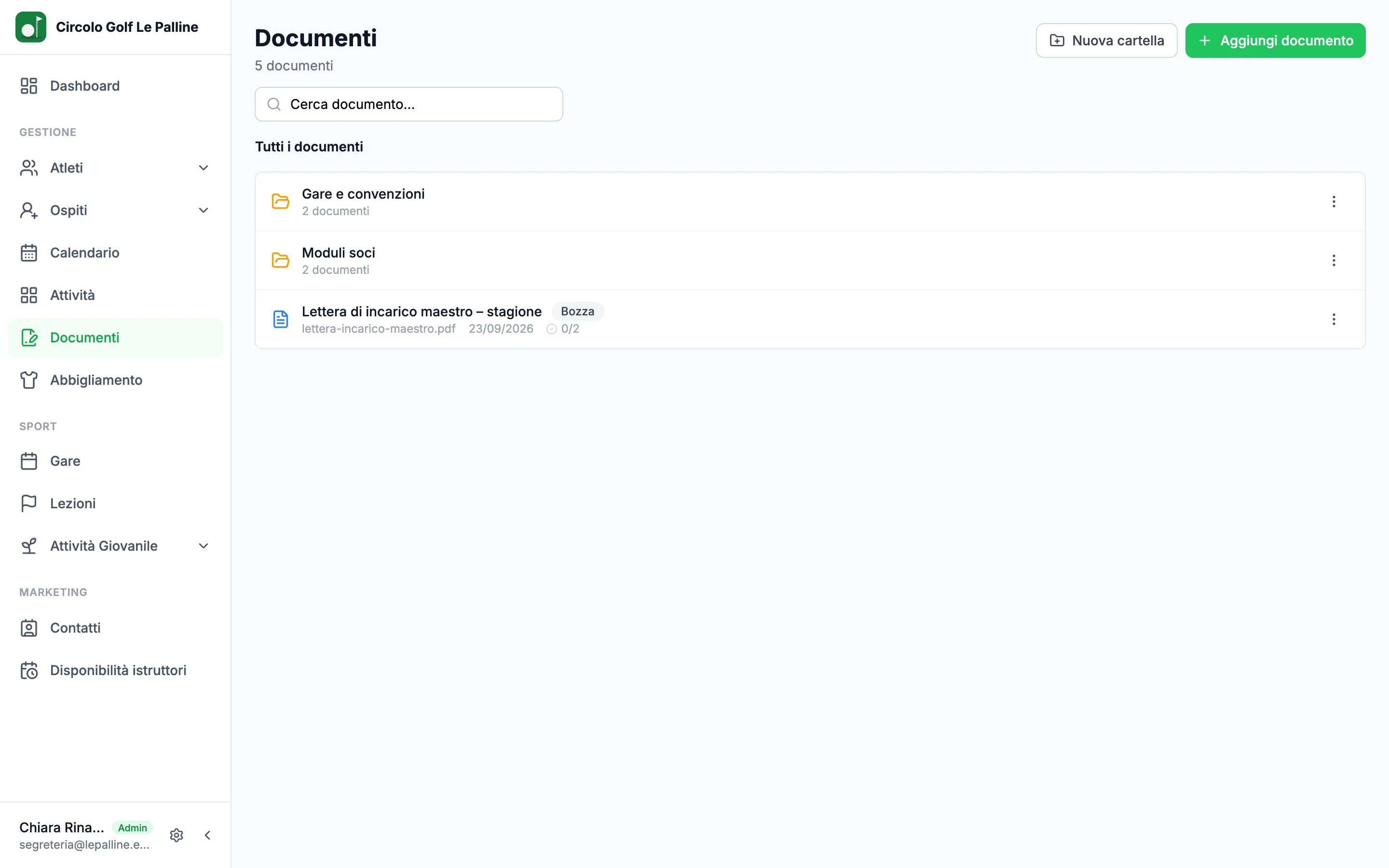Go to Calendario in the sidebar
The image size is (1389, 868).
115,253
